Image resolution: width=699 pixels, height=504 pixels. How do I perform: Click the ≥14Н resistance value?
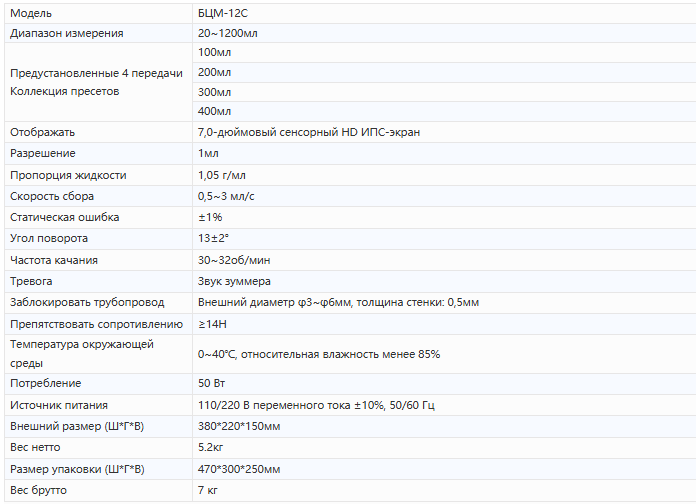[212, 324]
